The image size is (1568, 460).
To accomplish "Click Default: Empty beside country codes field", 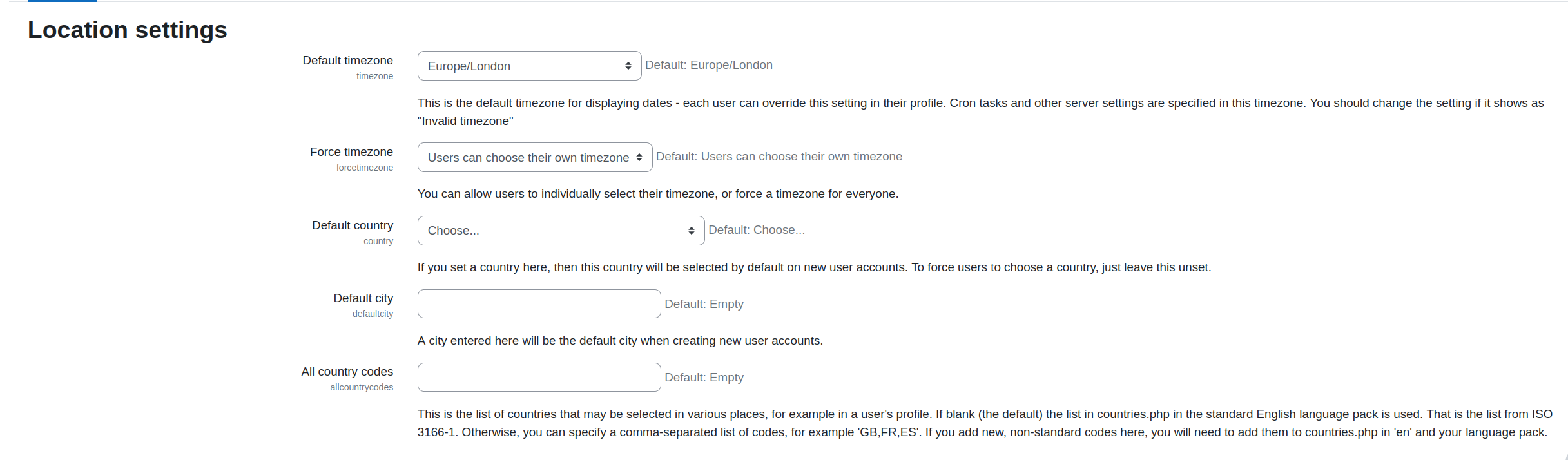I will tap(704, 378).
